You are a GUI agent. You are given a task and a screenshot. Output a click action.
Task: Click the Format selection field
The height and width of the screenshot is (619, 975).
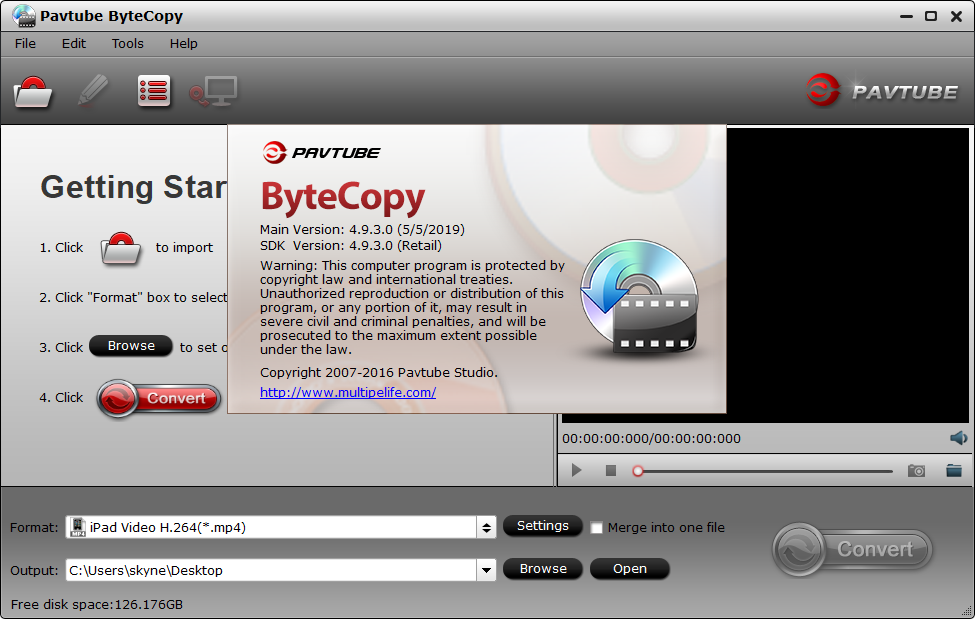(272, 528)
